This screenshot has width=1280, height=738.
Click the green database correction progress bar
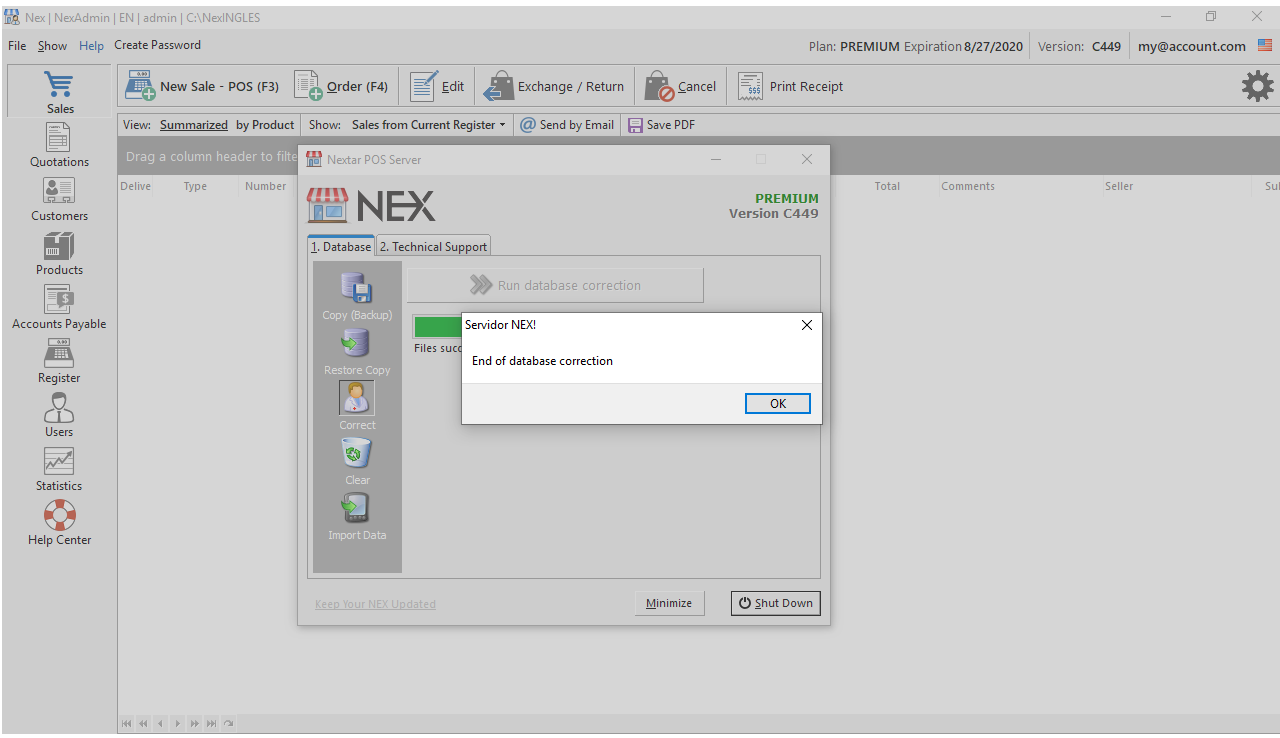click(x=437, y=327)
